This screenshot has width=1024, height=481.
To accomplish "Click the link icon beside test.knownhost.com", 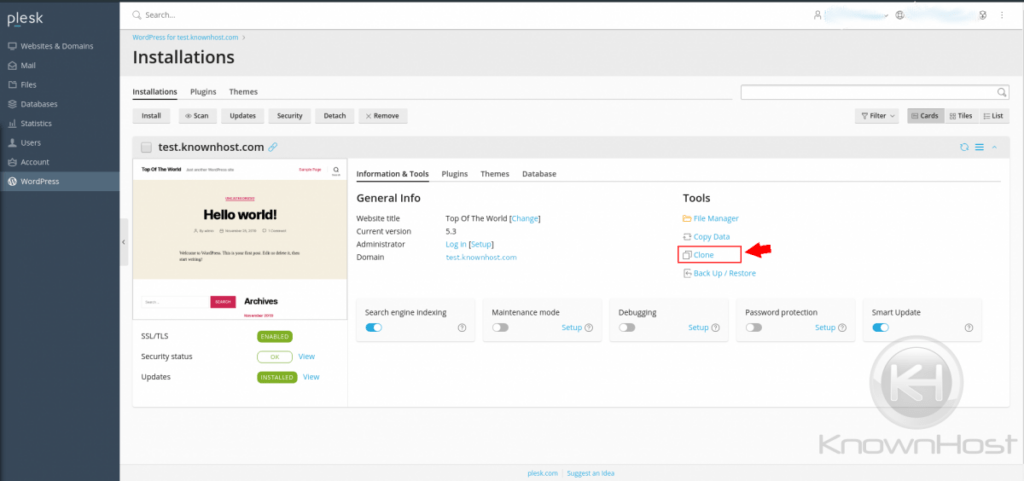I will click(x=273, y=147).
